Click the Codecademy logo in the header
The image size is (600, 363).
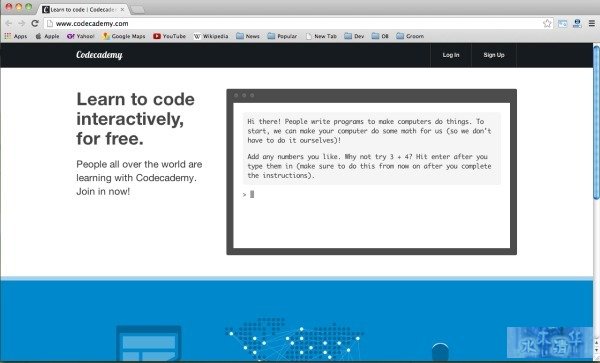(99, 55)
